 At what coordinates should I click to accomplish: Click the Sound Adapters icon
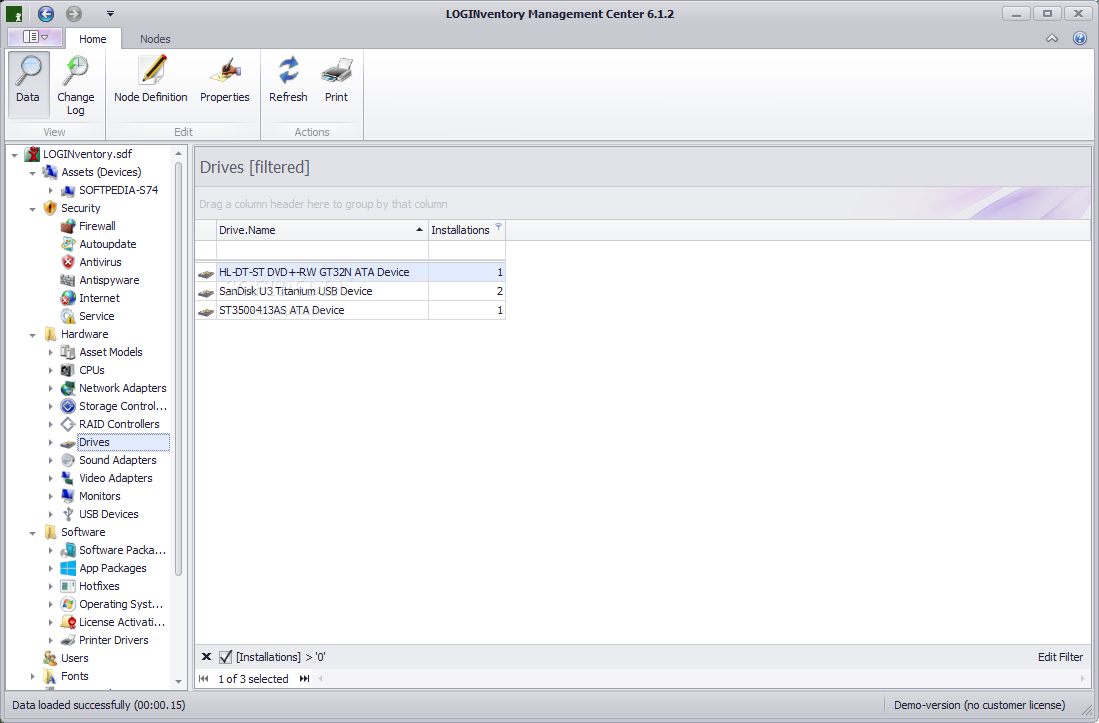click(68, 460)
